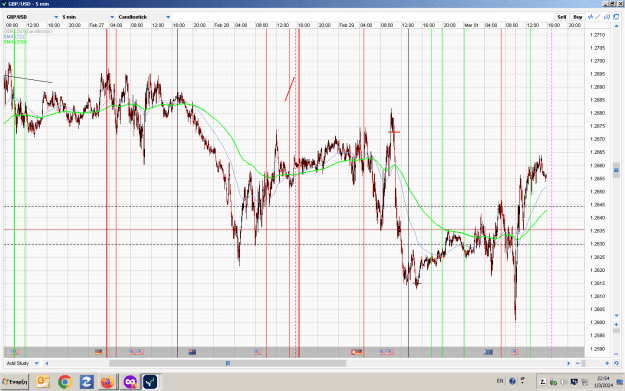Click the 1.2590 price label

point(597,349)
